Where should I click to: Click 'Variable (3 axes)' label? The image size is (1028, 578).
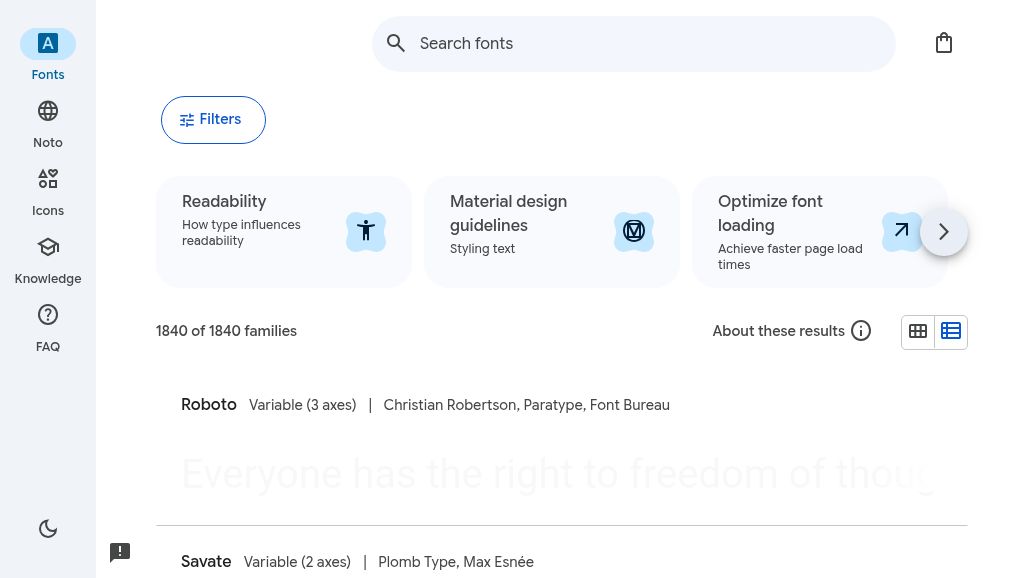(x=303, y=405)
